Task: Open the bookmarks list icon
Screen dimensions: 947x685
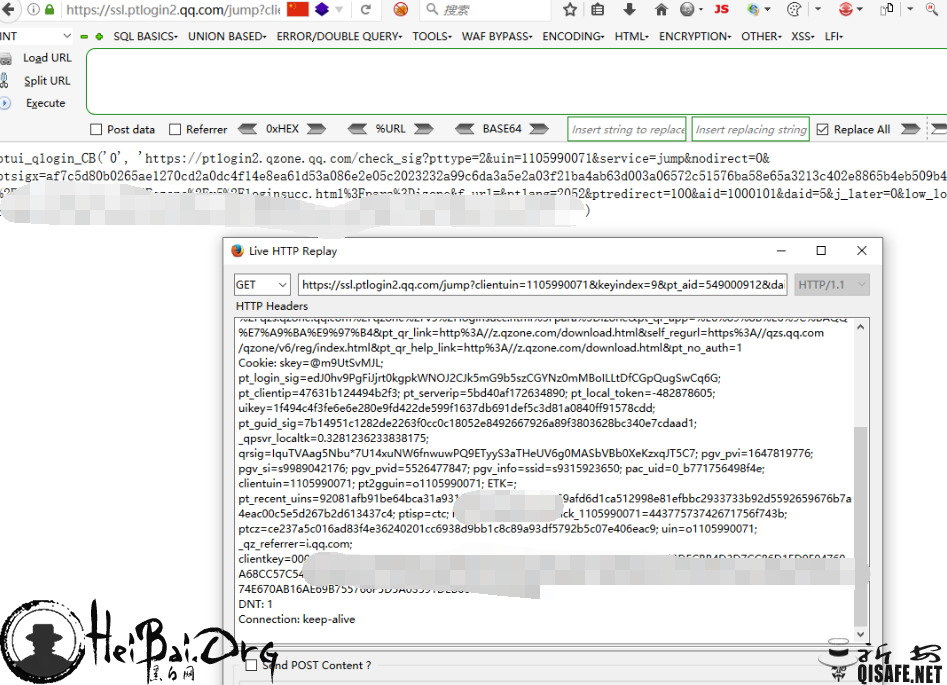Action: (597, 9)
